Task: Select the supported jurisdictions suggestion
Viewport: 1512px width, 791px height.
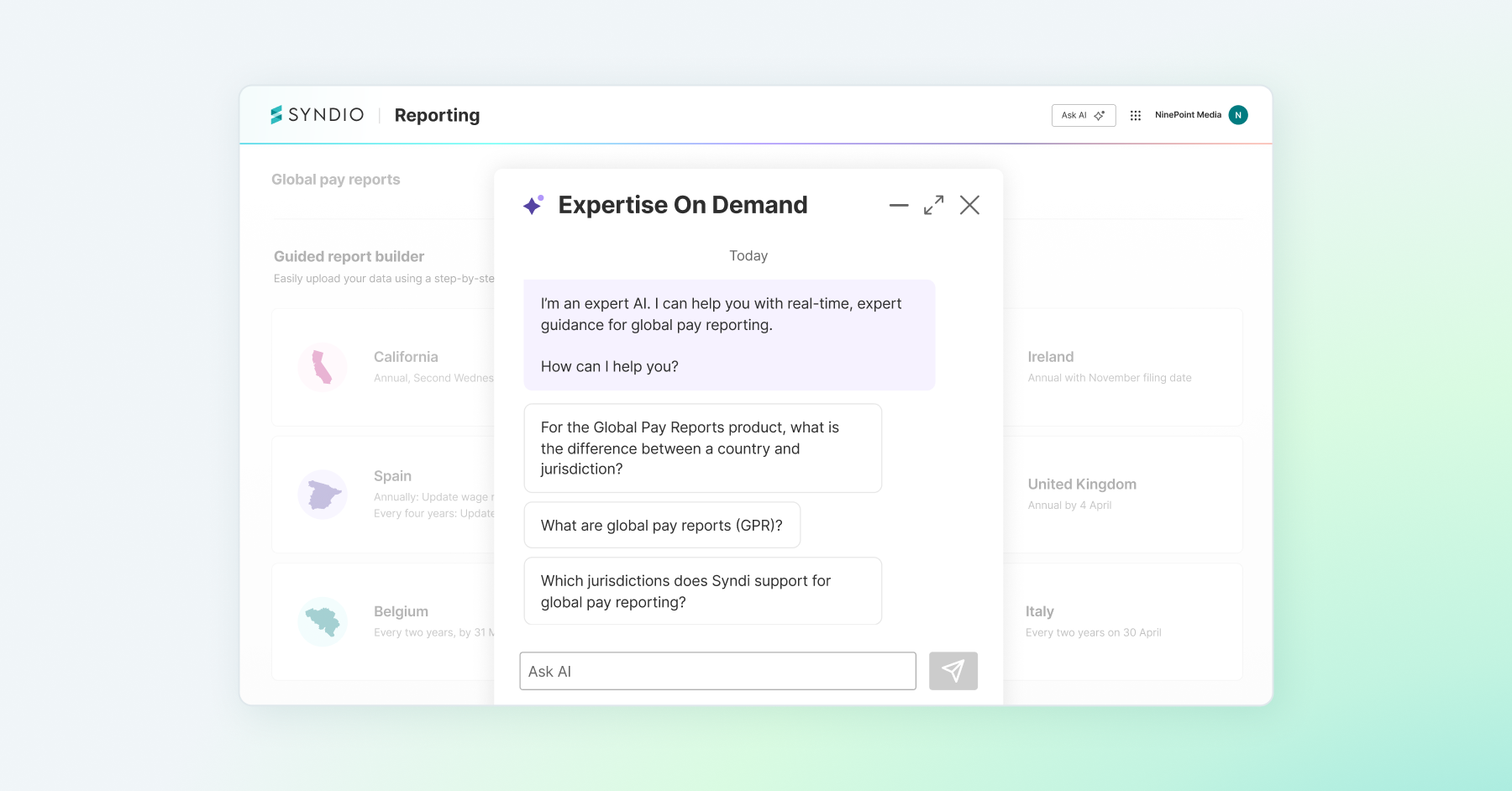Action: click(702, 591)
